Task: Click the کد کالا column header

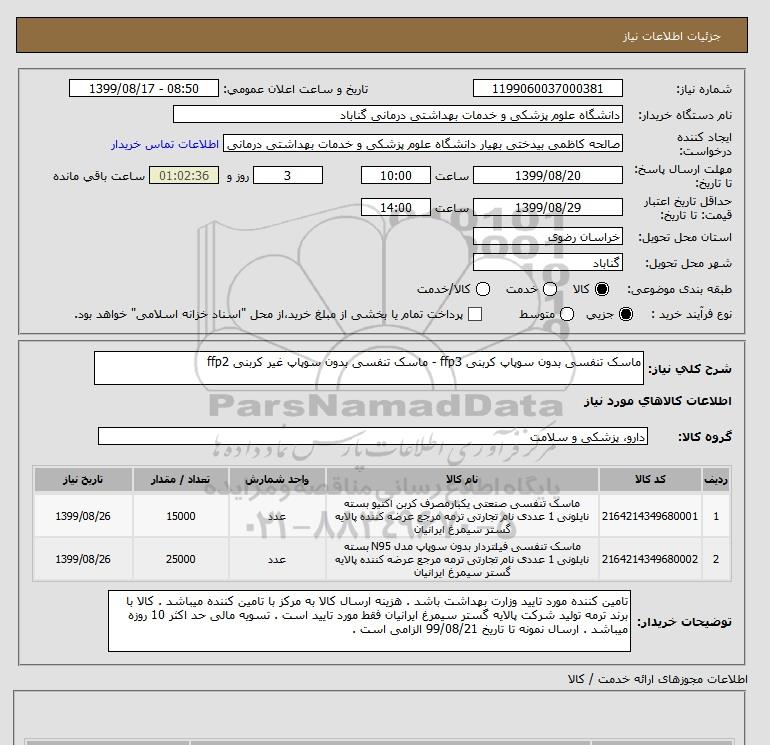Action: pyautogui.click(x=650, y=479)
